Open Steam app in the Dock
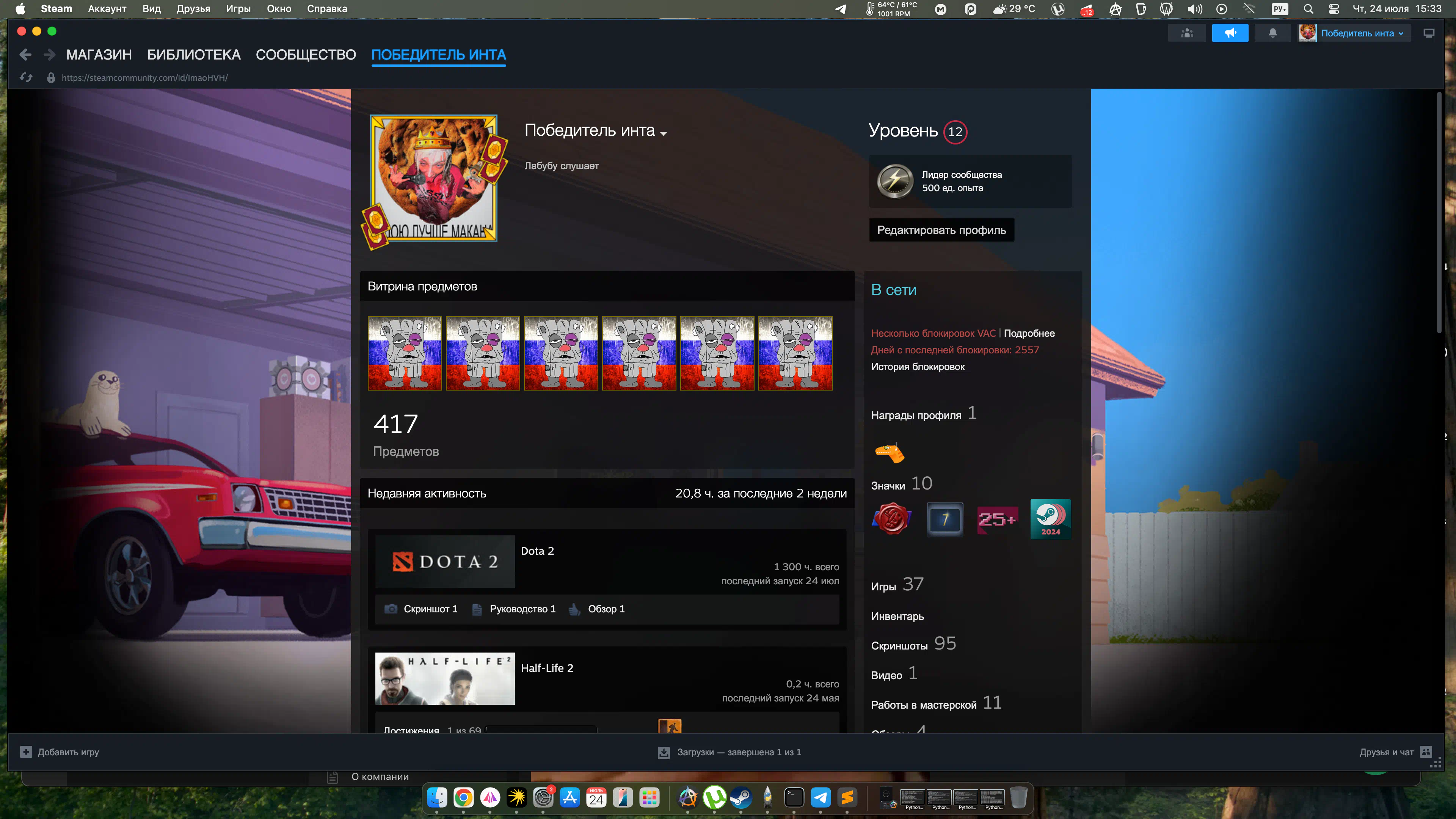Viewport: 1456px width, 819px height. pyautogui.click(x=741, y=797)
